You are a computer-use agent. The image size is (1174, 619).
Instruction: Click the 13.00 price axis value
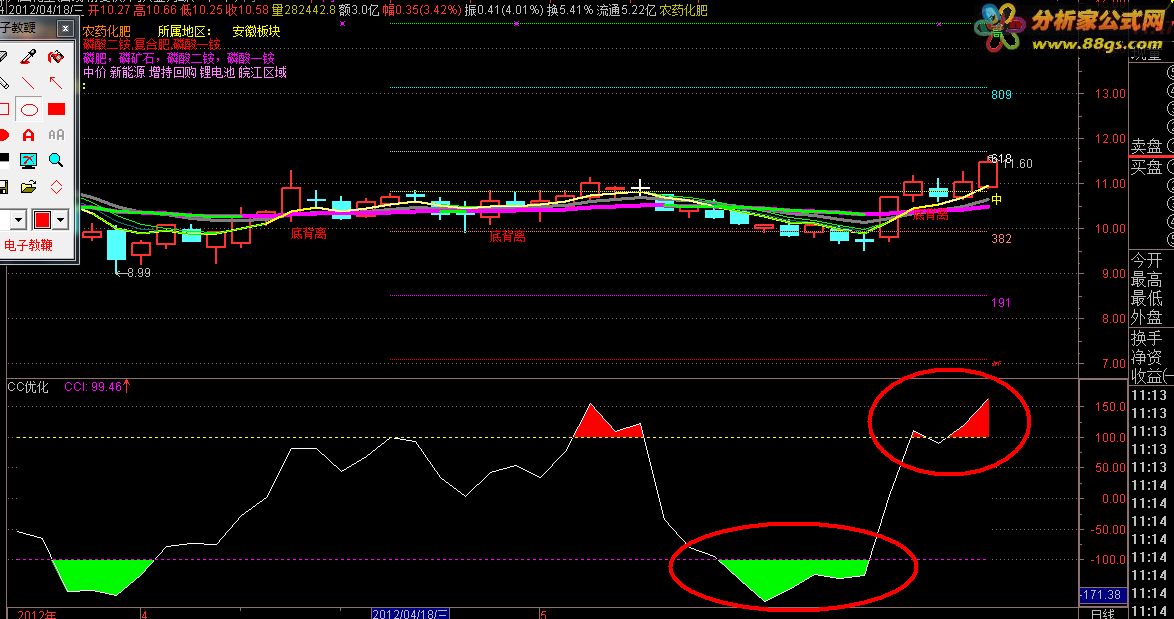[x=1110, y=94]
